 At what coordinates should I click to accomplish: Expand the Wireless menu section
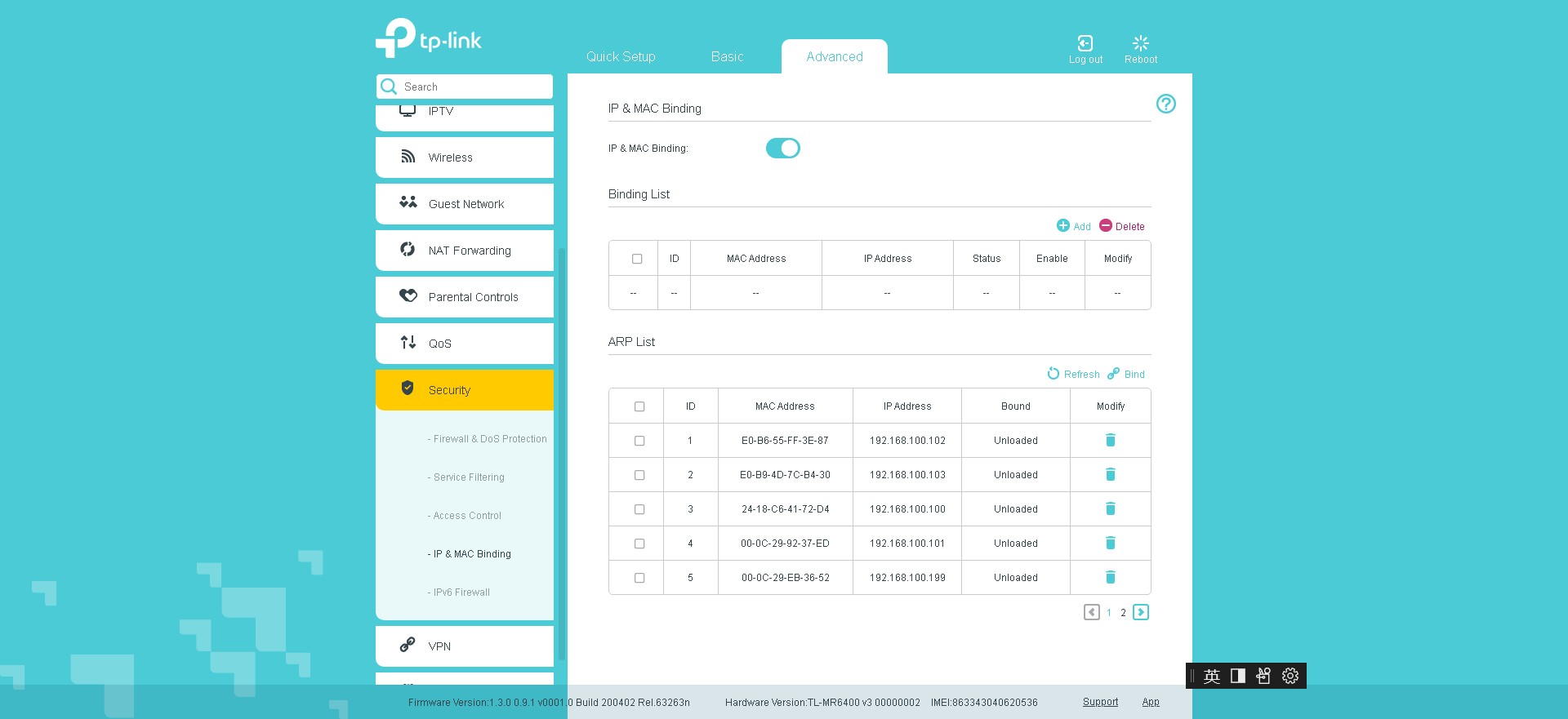[x=465, y=158]
